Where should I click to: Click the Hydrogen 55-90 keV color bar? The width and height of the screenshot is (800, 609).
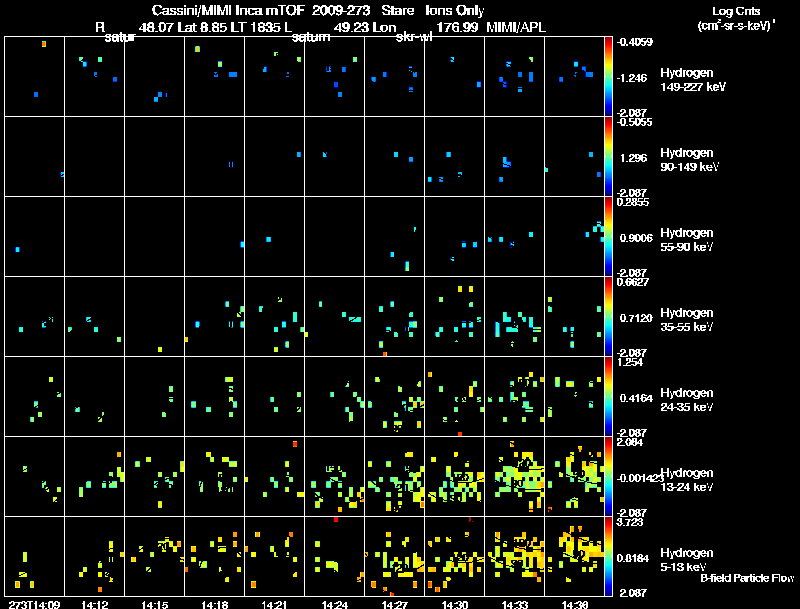tap(608, 237)
